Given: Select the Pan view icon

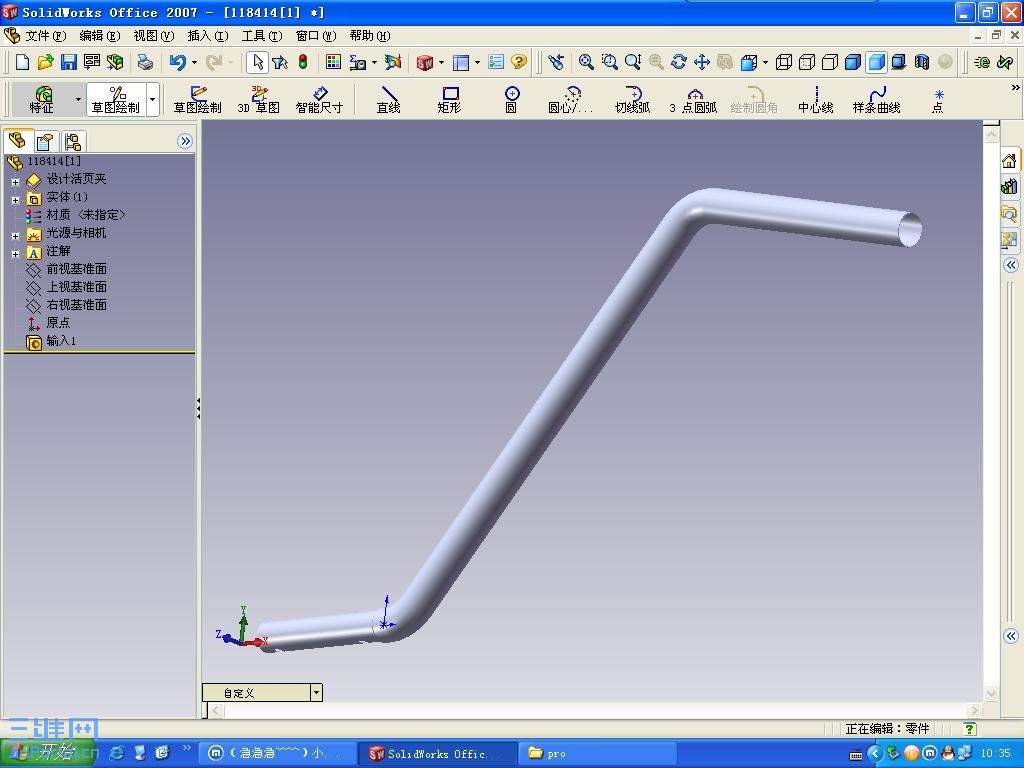Looking at the screenshot, I should point(701,62).
